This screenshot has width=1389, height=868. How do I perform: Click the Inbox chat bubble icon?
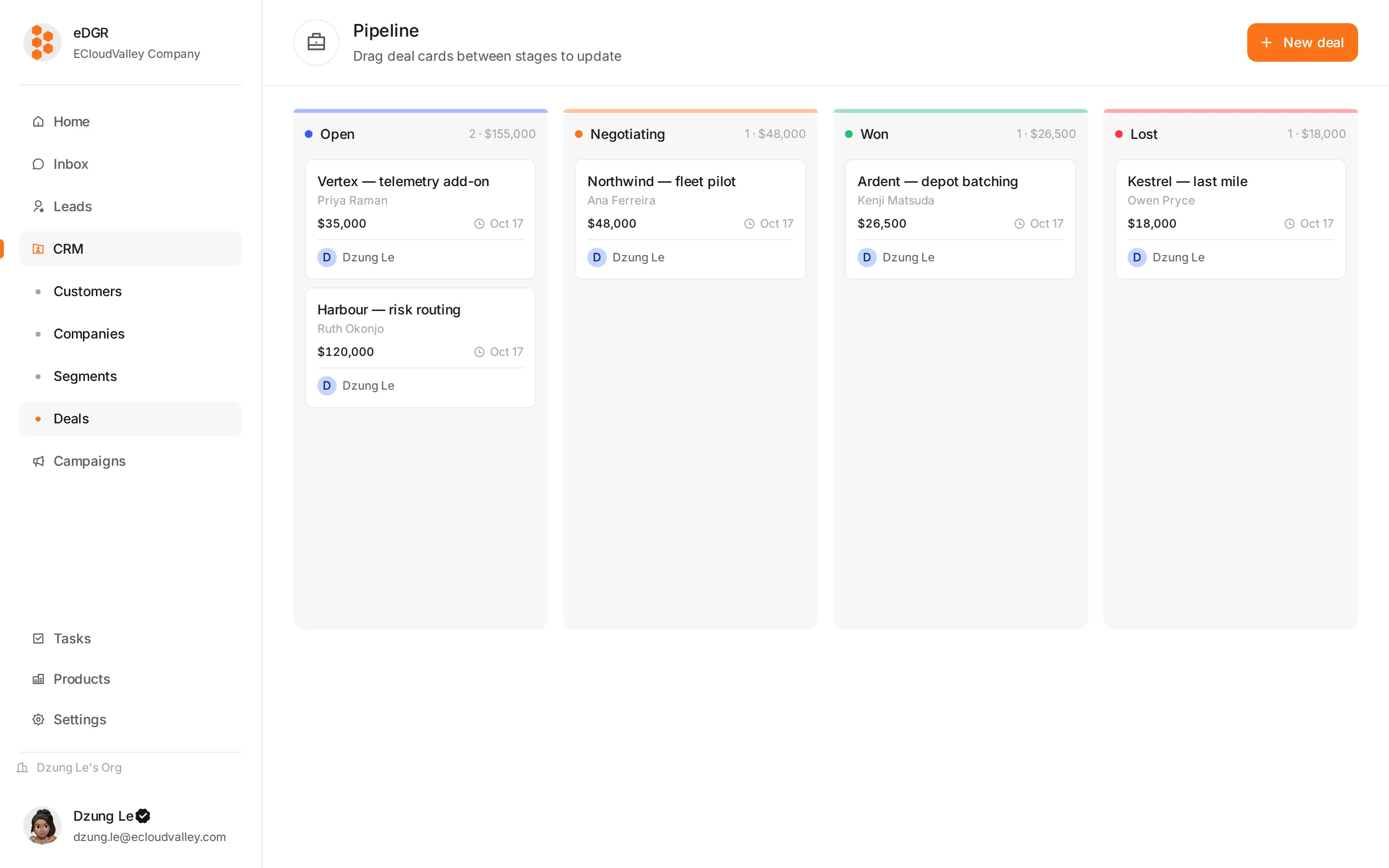[x=39, y=164]
